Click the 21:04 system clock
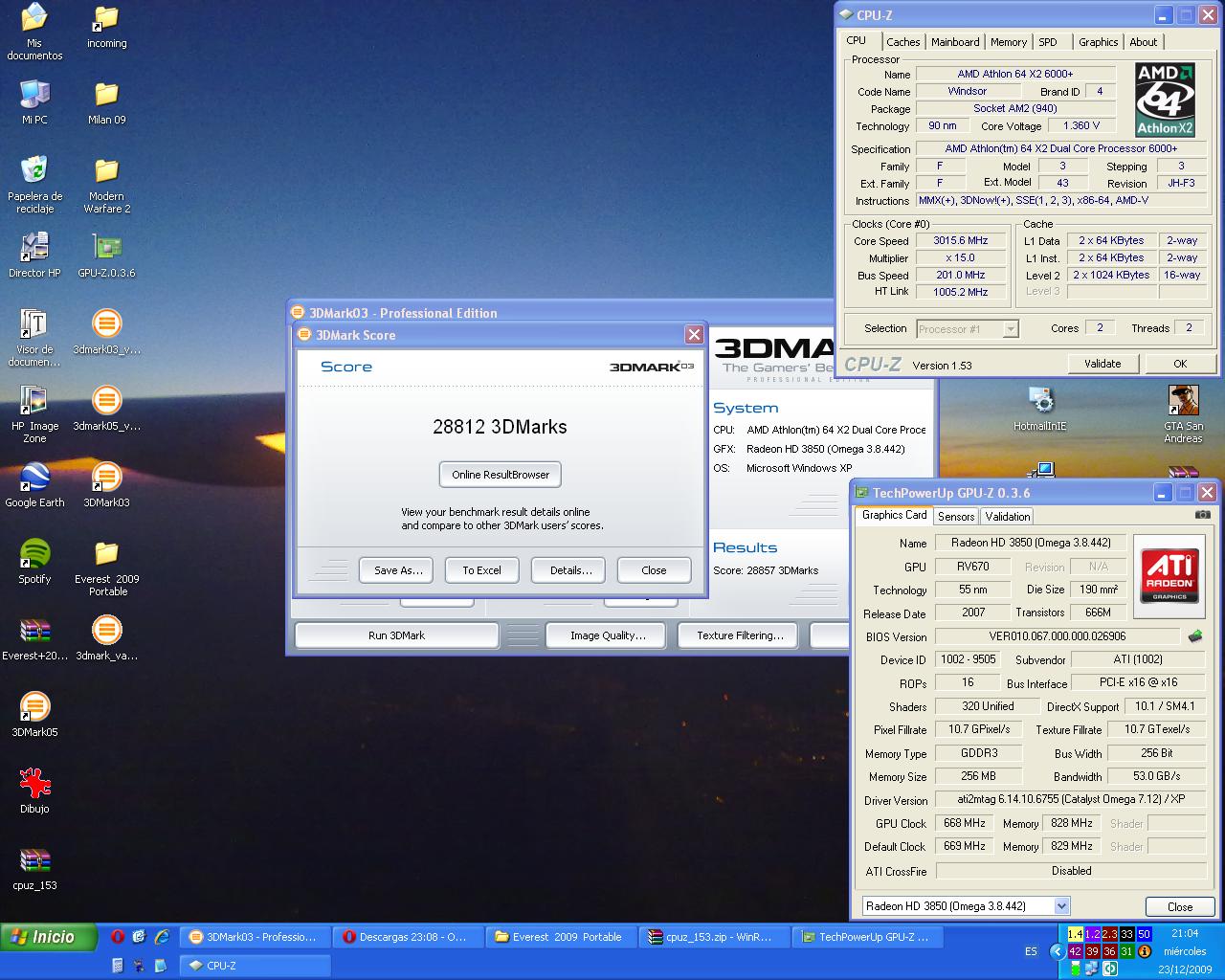The width and height of the screenshot is (1225, 980). [1185, 933]
